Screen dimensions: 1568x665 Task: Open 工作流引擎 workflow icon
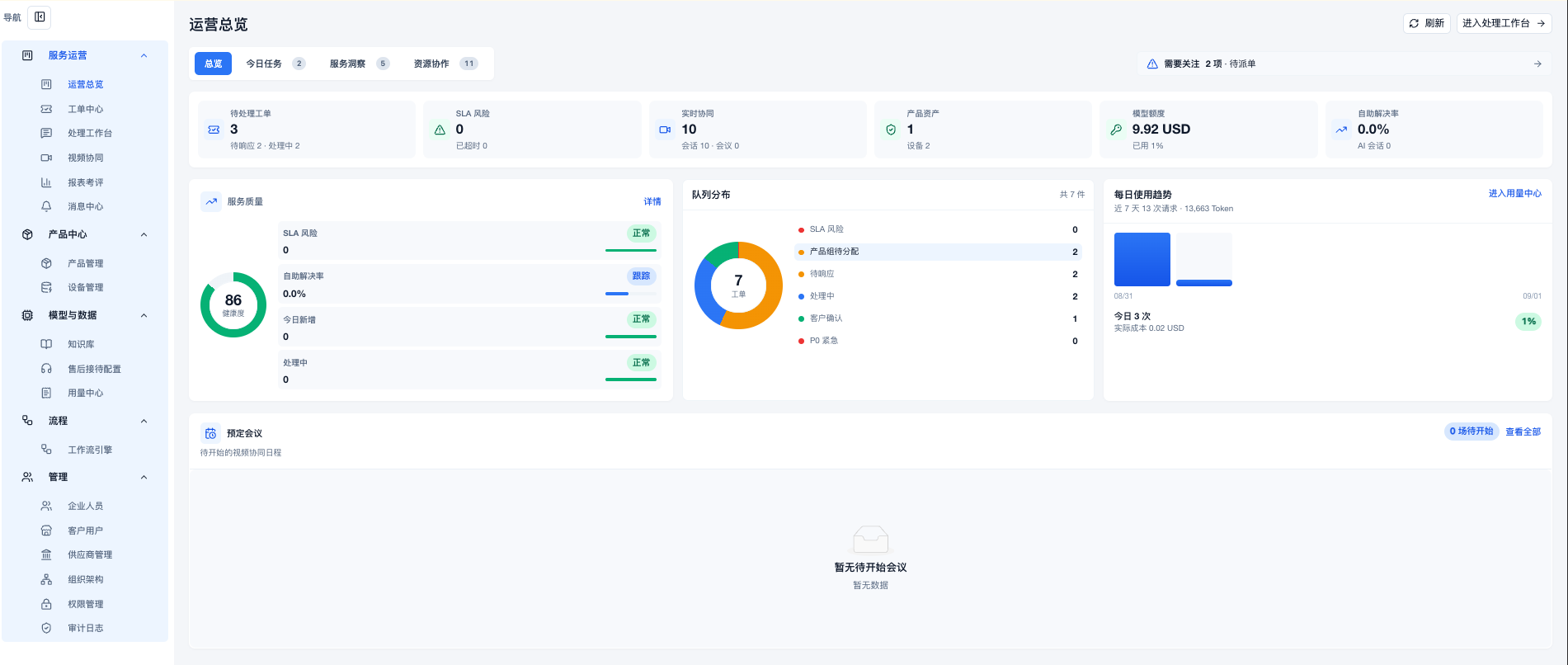click(x=46, y=450)
